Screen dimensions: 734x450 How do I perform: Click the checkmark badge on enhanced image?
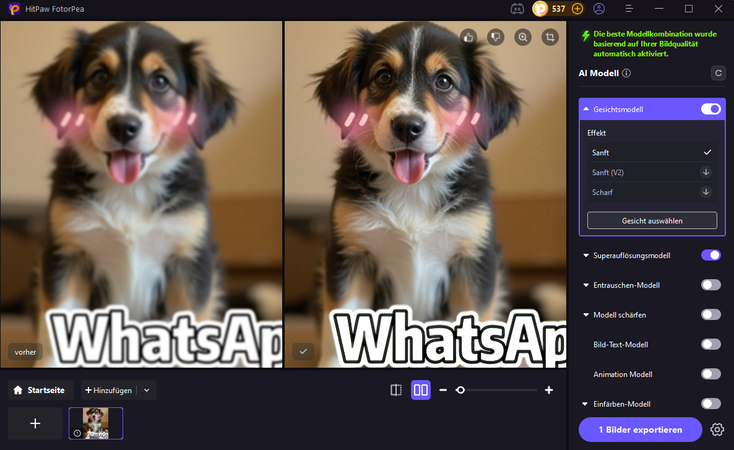point(303,351)
